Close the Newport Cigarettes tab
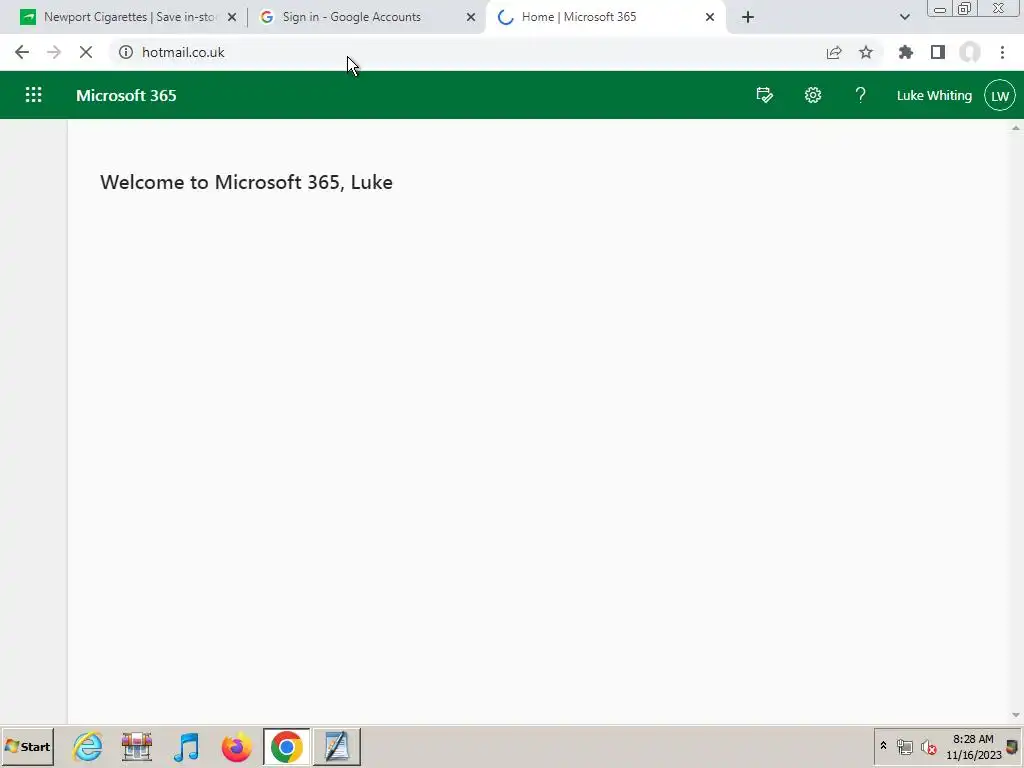This screenshot has width=1024, height=768. pyautogui.click(x=232, y=17)
